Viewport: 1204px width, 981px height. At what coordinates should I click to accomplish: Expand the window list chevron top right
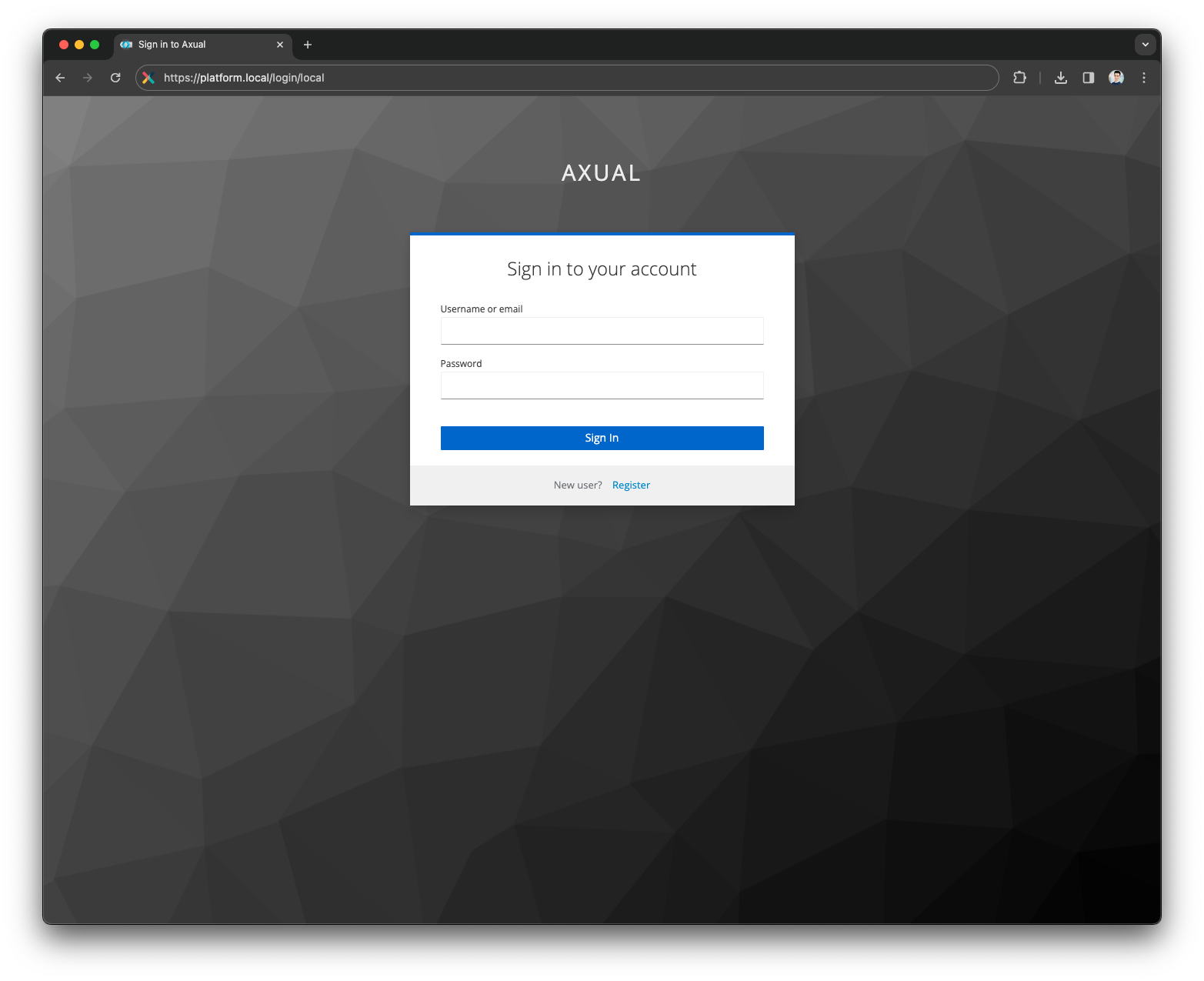point(1145,44)
